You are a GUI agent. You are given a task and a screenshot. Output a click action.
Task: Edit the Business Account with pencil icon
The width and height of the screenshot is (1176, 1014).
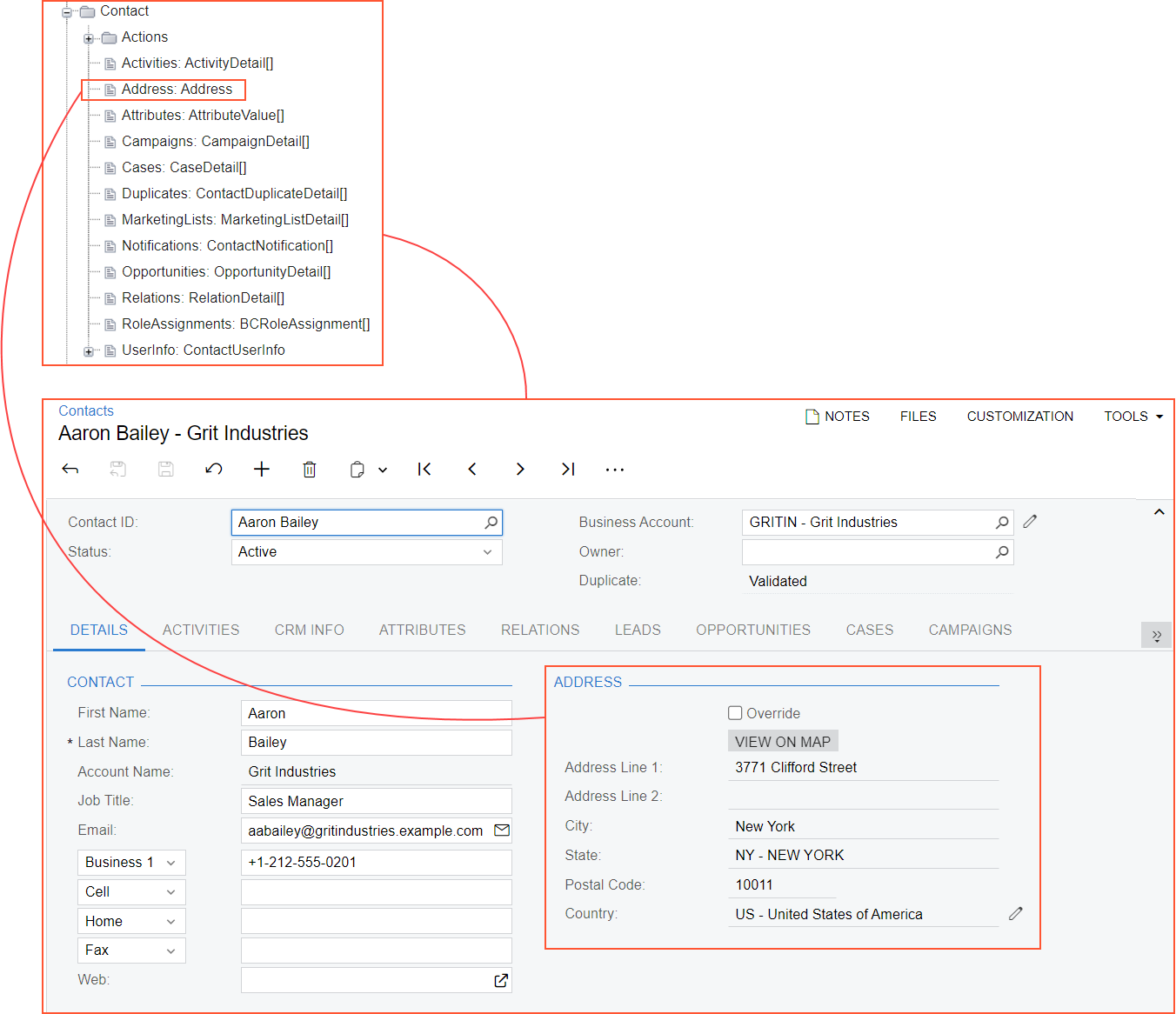pos(1030,522)
